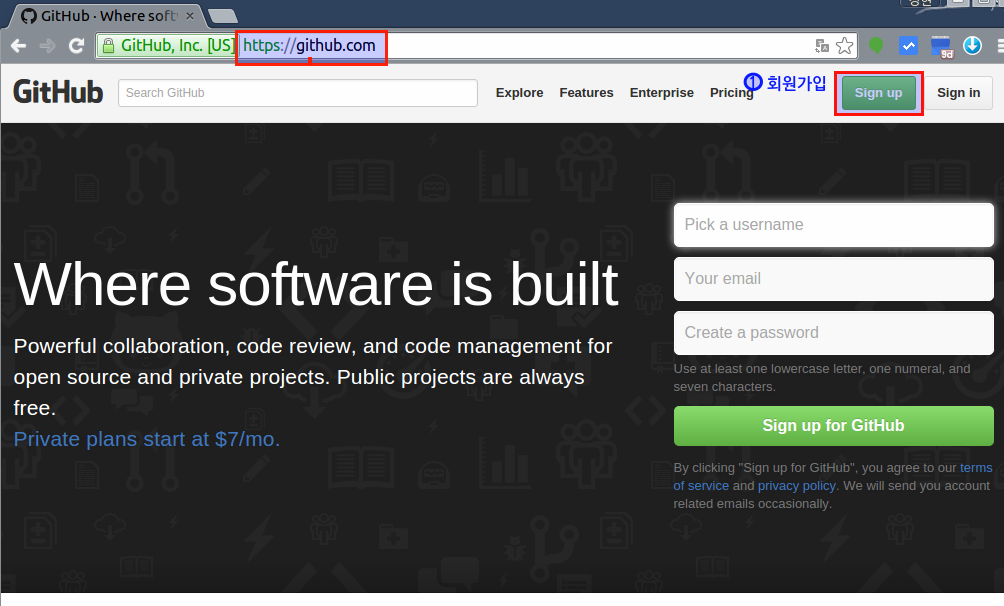1004x606 pixels.
Task: Click the GitHub logo
Action: tap(58, 92)
